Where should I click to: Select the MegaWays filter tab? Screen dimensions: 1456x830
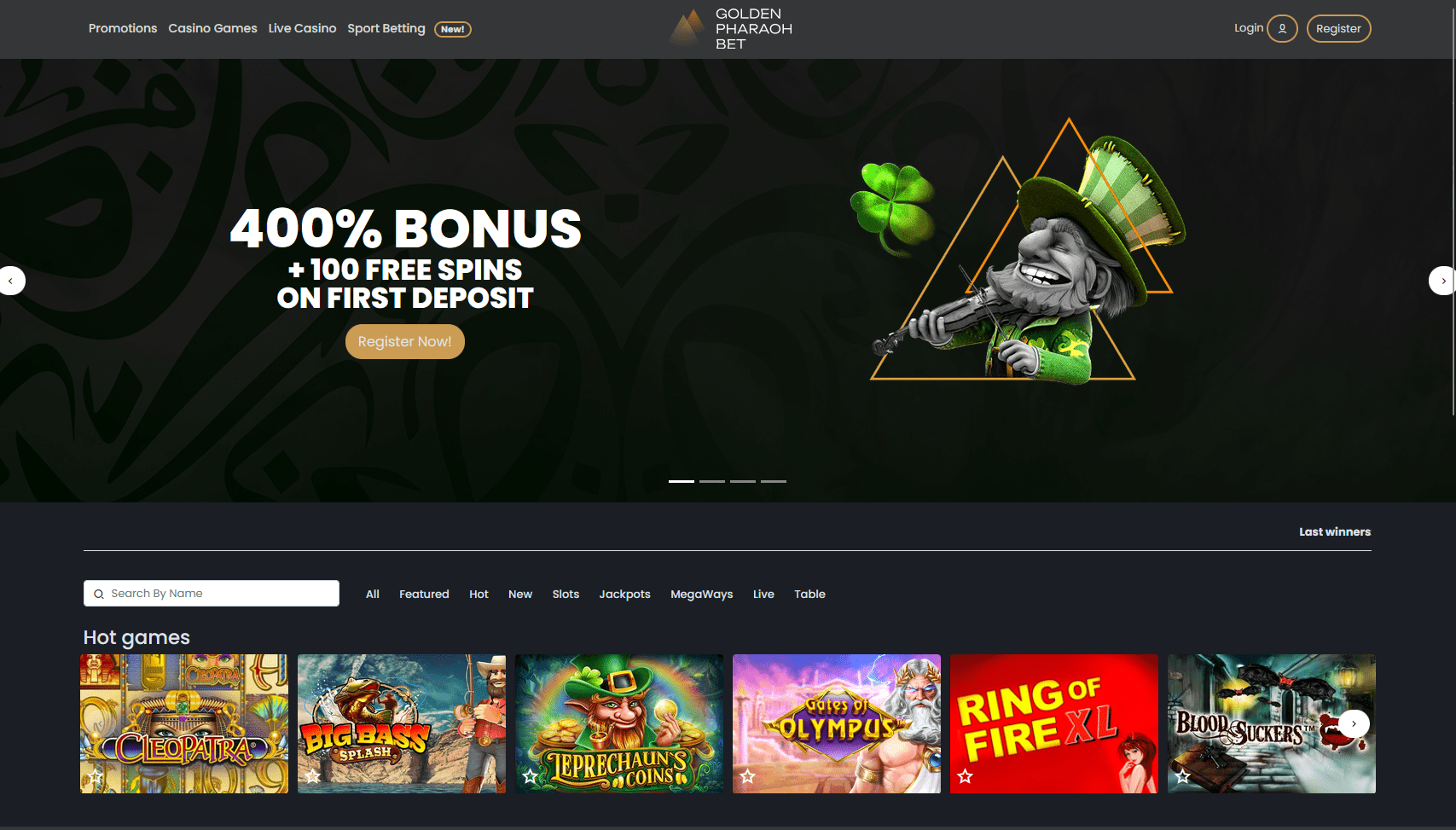(701, 594)
